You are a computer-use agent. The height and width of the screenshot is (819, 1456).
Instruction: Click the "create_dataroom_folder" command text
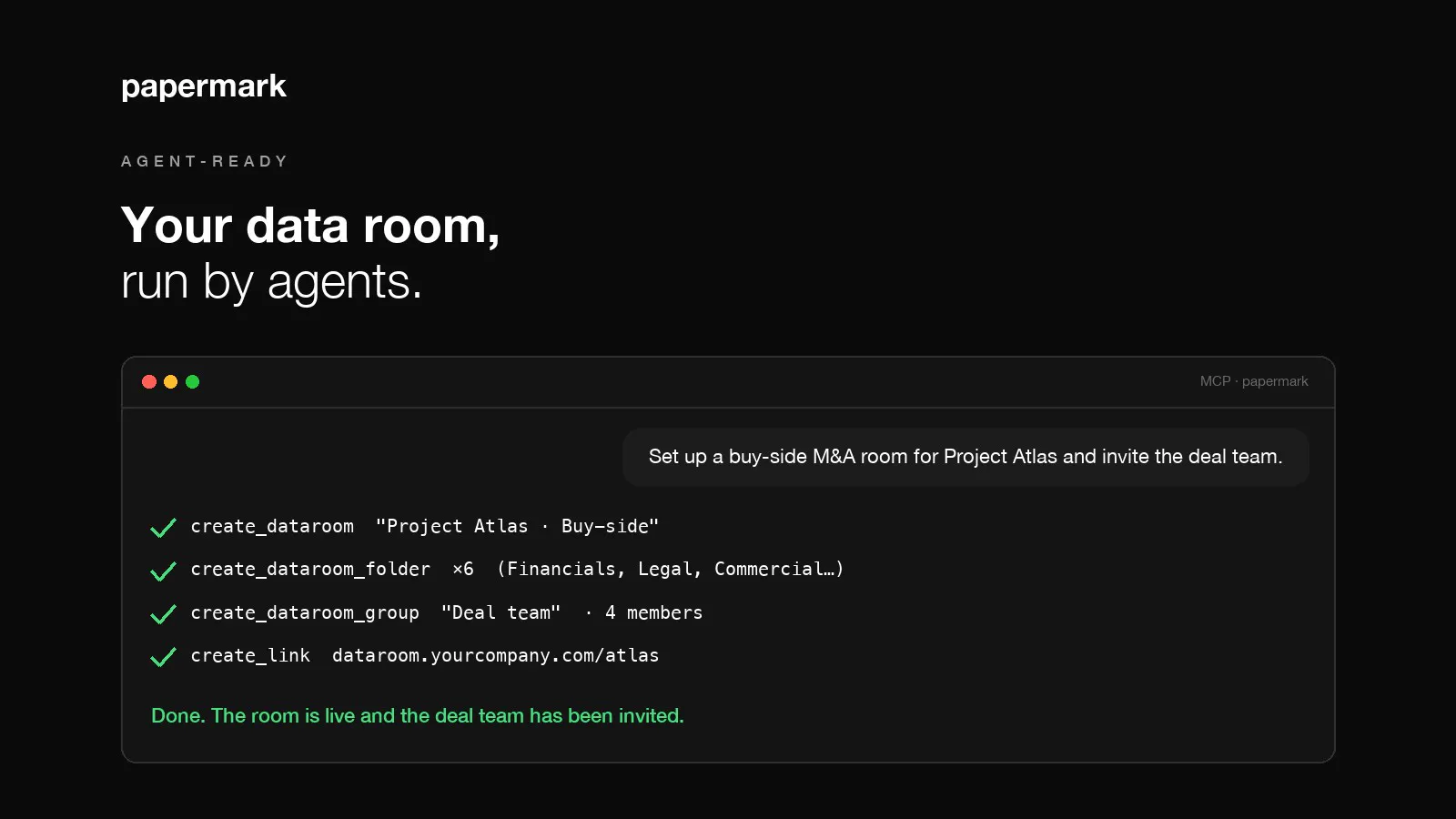click(x=310, y=569)
